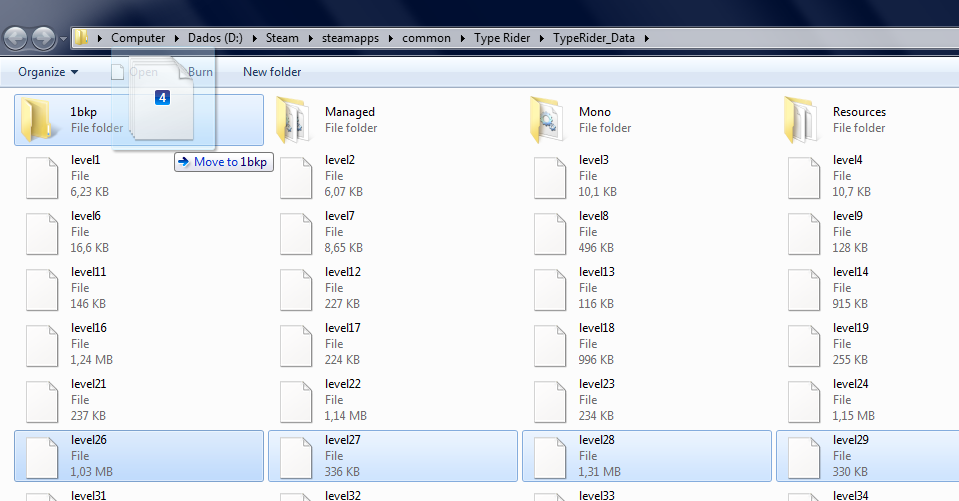Select the Mono folder icon
The width and height of the screenshot is (959, 501).
pyautogui.click(x=546, y=120)
